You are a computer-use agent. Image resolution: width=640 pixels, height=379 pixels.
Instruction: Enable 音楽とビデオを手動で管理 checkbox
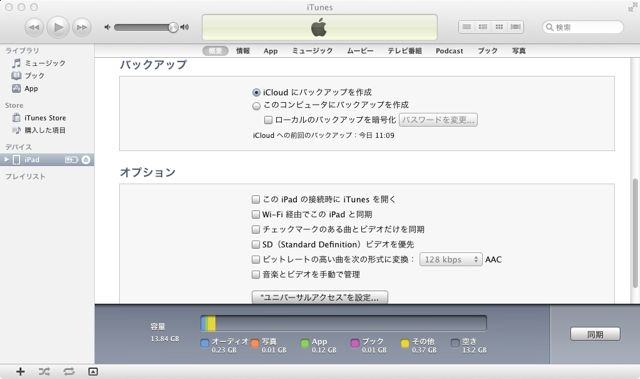pos(256,275)
